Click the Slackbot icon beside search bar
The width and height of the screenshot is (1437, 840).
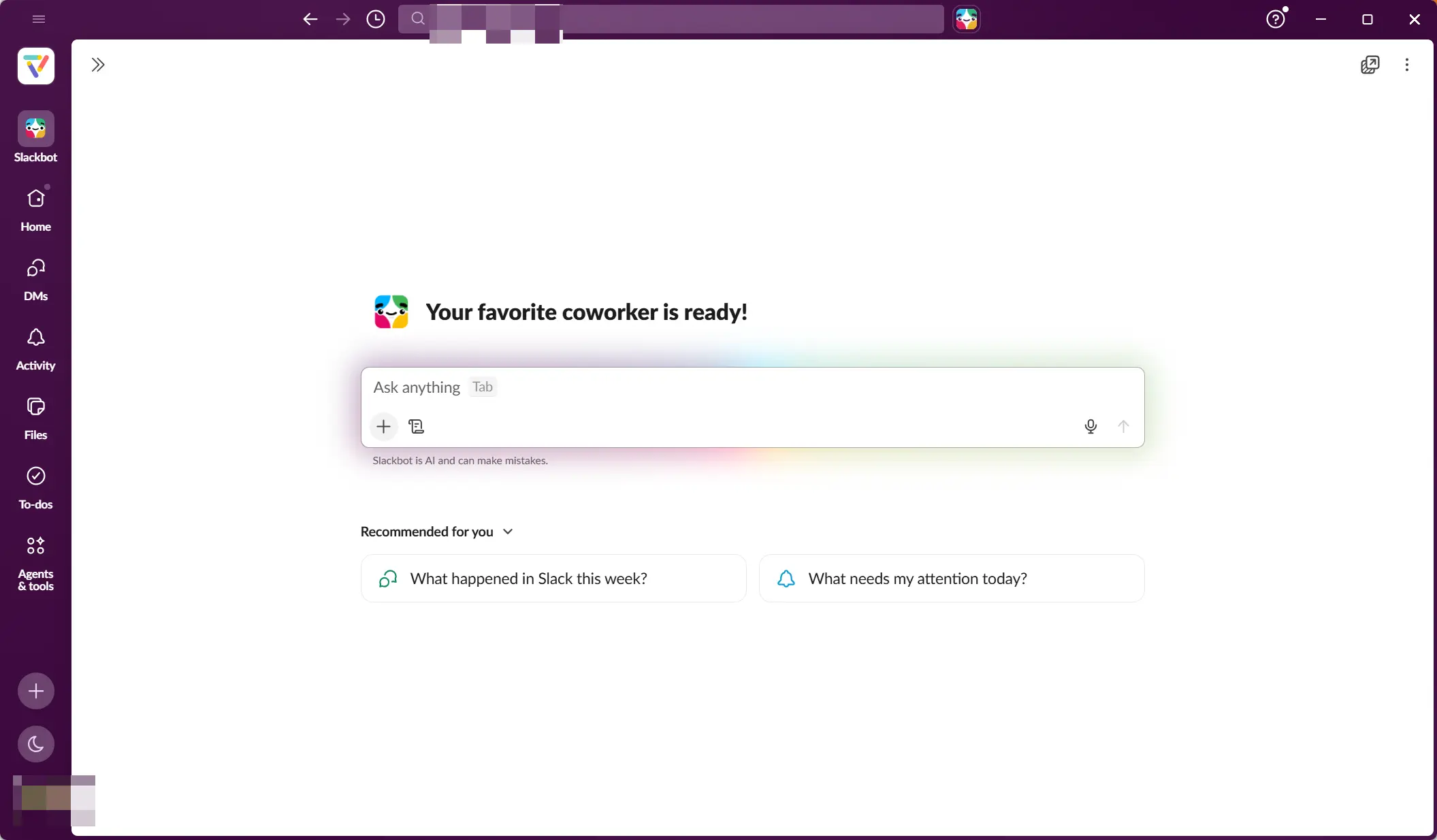[967, 19]
